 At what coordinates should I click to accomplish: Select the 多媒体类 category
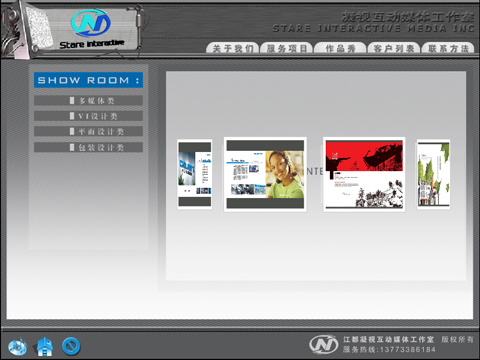(x=88, y=100)
